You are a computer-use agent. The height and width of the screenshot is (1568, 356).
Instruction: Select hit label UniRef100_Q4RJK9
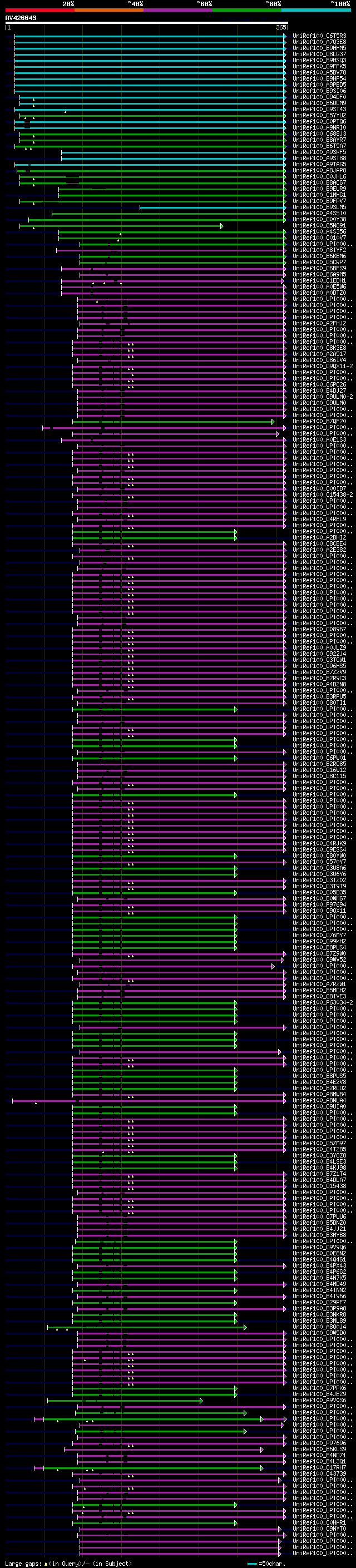pos(319,844)
